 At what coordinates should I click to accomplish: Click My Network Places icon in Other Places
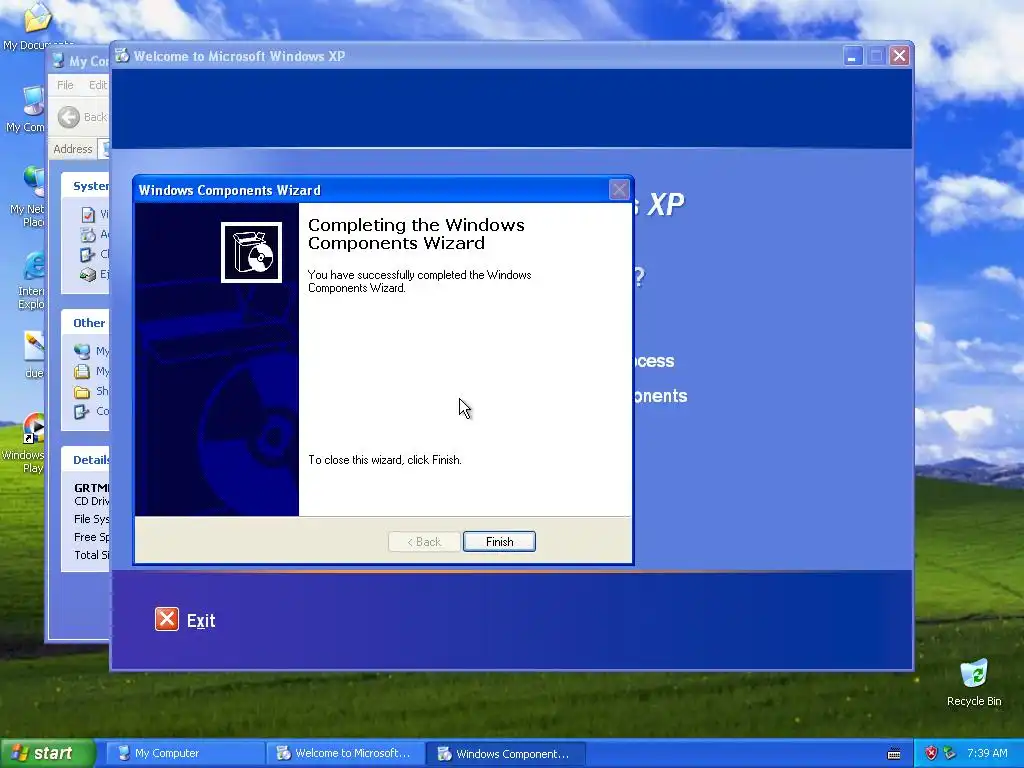[x=82, y=351]
